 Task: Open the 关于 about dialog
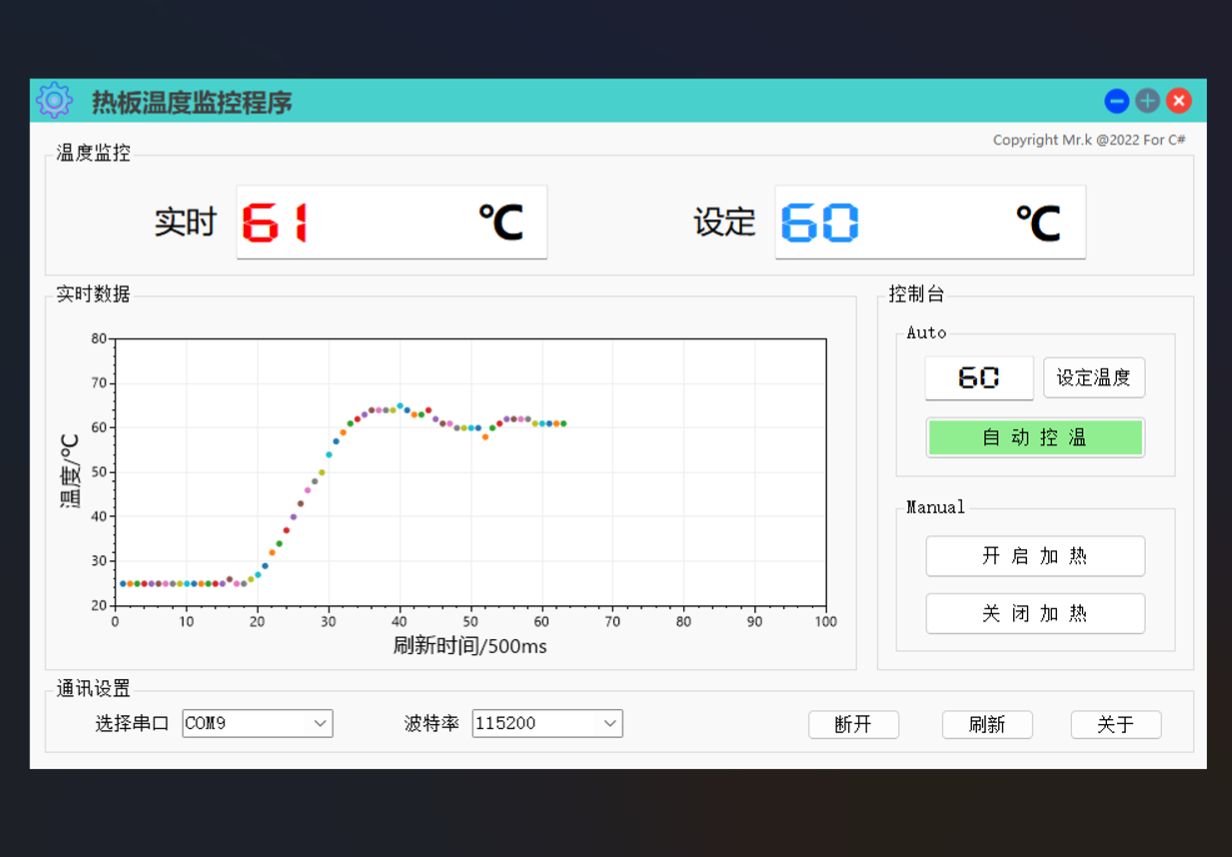coord(1116,725)
